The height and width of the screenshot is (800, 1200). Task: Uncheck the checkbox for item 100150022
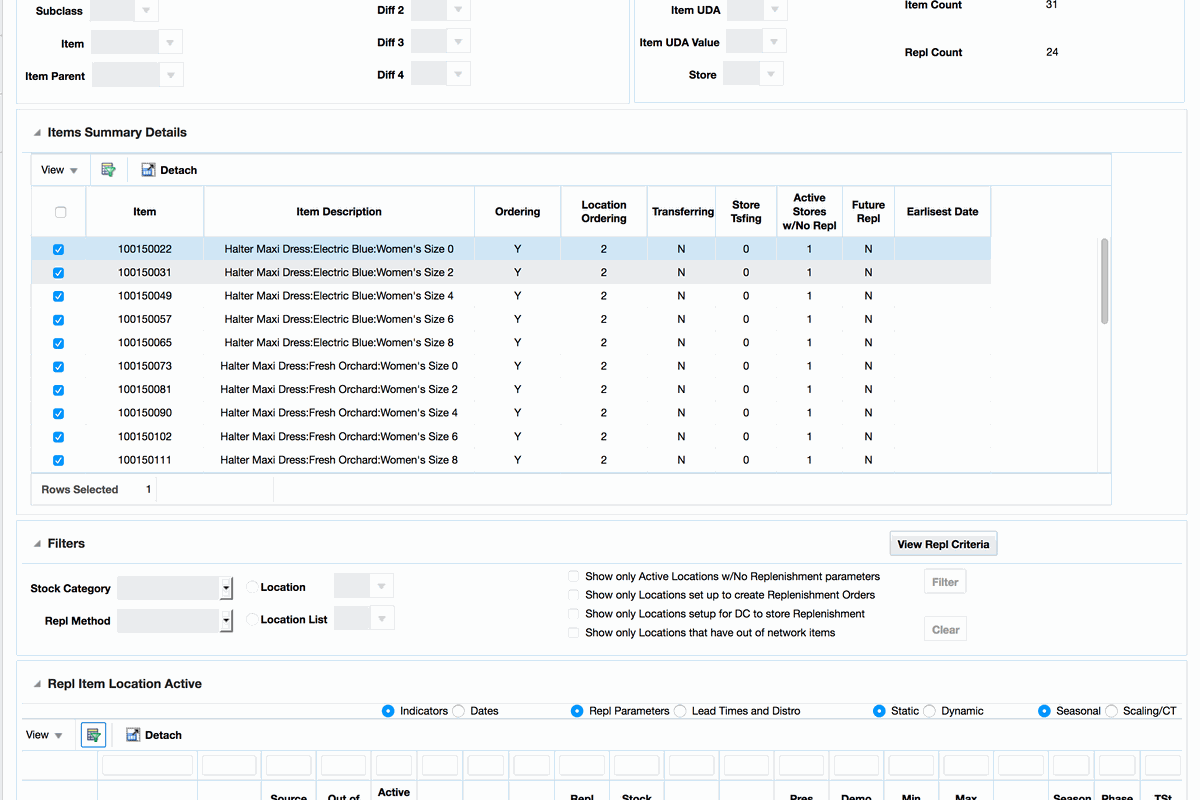click(58, 250)
